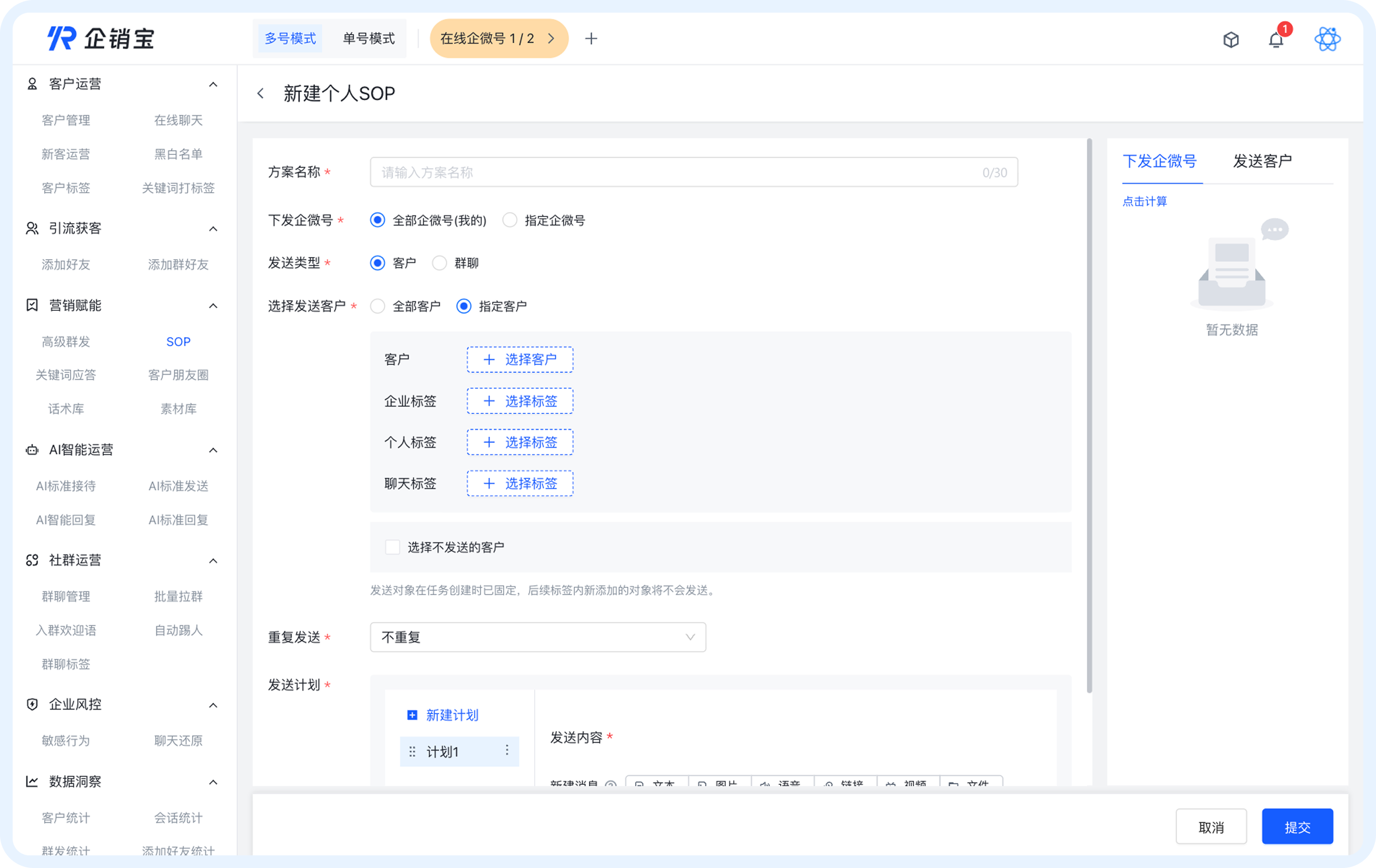Expand the 在线企微号 account selector arrow

pyautogui.click(x=551, y=38)
